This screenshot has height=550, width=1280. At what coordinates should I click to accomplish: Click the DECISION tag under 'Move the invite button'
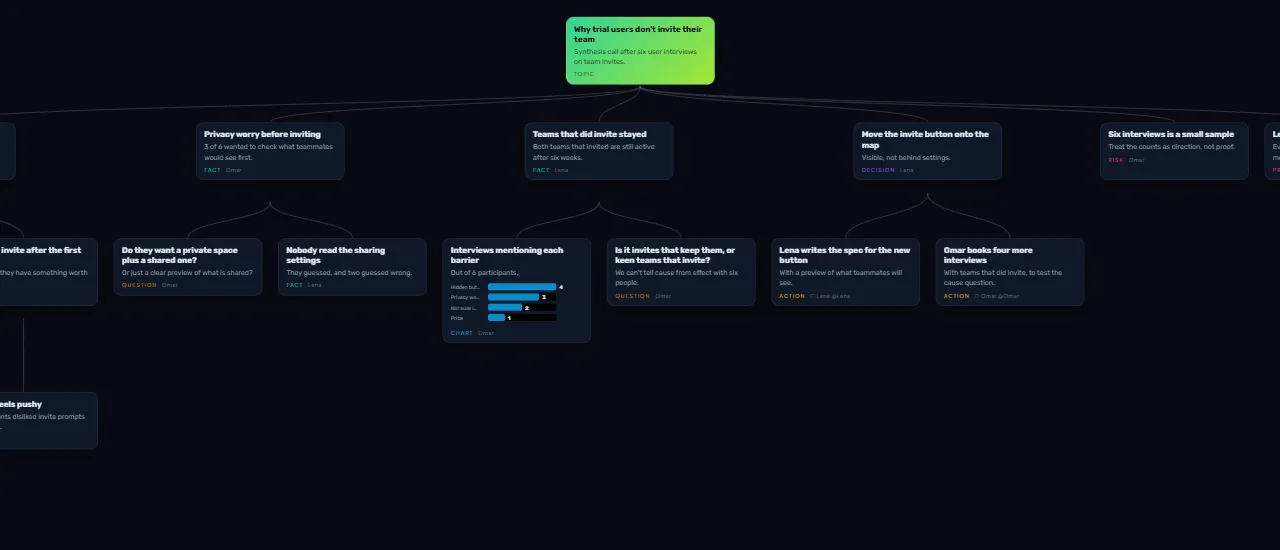(x=879, y=170)
